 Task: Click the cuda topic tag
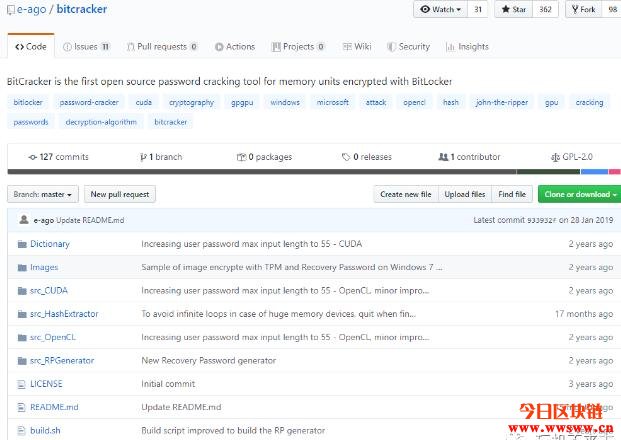144,103
